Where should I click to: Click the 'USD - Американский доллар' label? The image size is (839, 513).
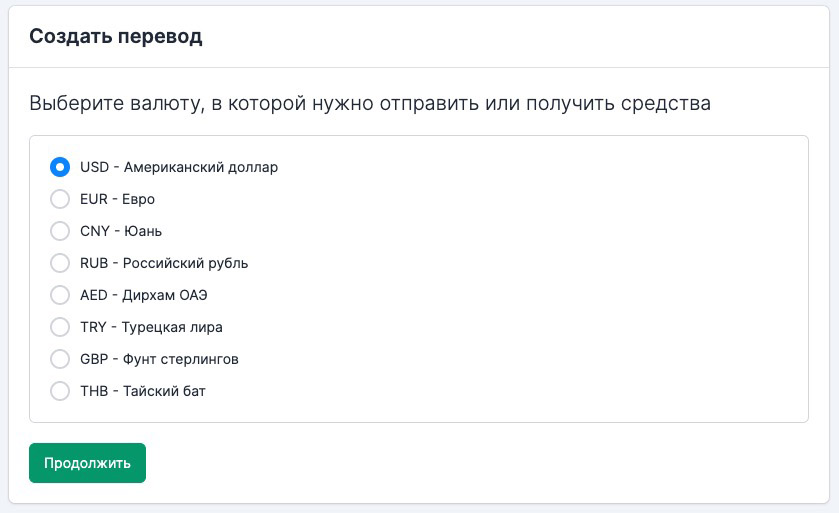179,167
